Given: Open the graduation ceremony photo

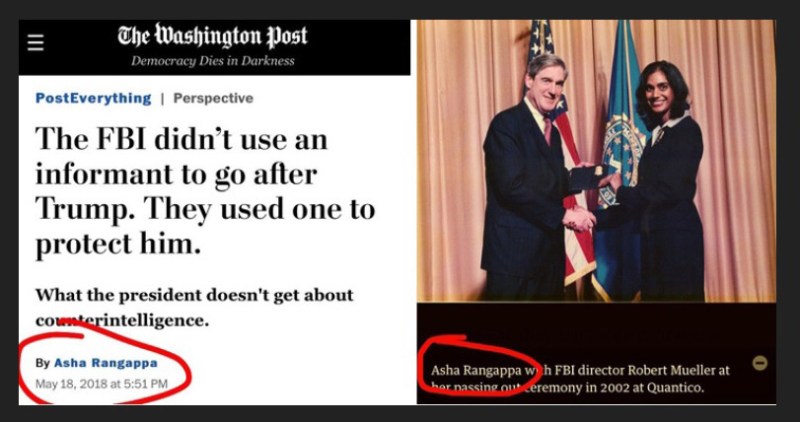Looking at the screenshot, I should coord(596,161).
